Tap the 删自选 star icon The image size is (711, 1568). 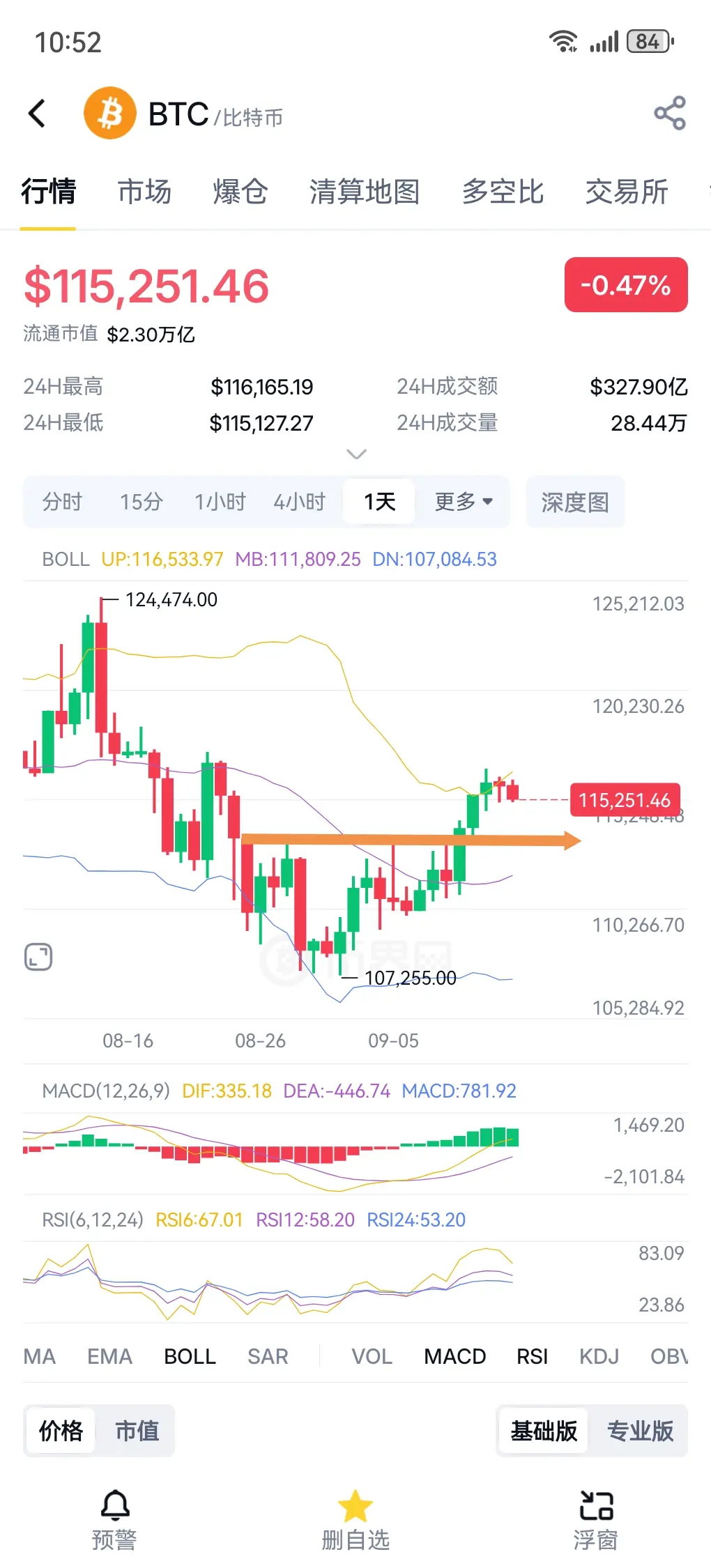[355, 1505]
